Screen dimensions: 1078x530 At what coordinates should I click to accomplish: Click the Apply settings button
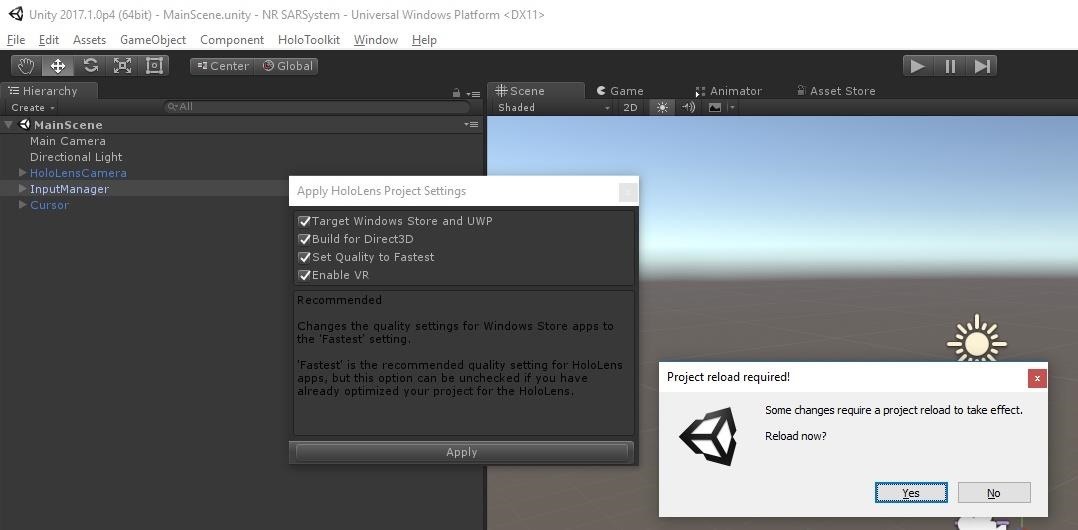(461, 452)
